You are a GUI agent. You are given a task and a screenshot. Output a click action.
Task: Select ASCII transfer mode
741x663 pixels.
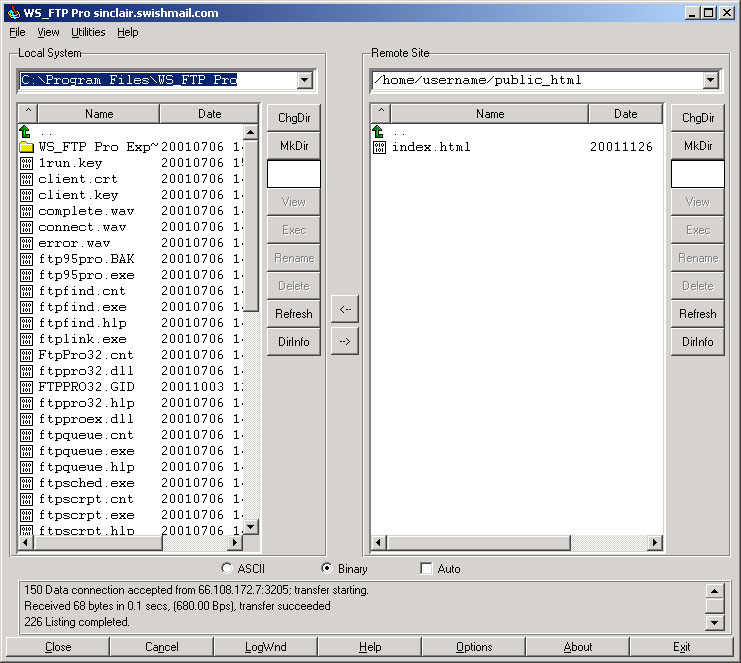pos(226,569)
